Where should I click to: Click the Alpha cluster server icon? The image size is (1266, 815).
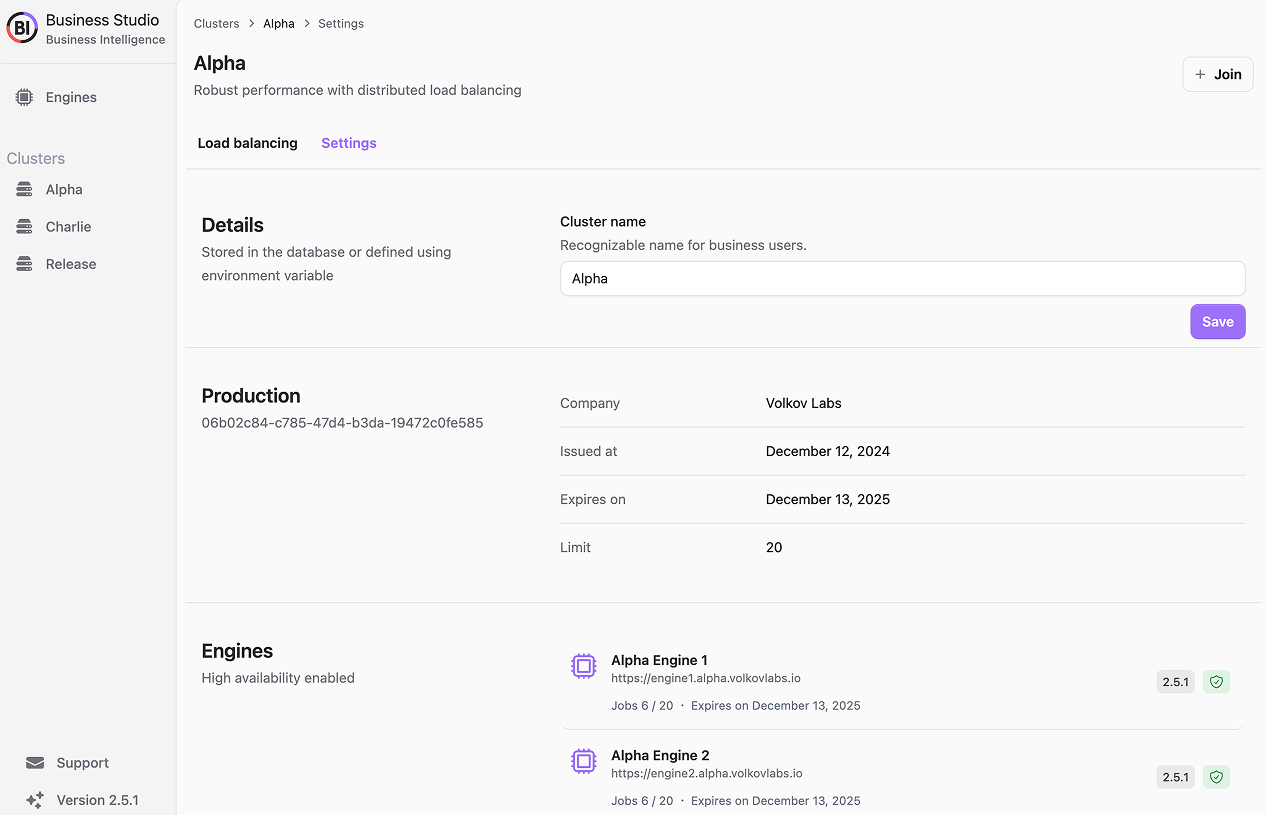tap(24, 189)
